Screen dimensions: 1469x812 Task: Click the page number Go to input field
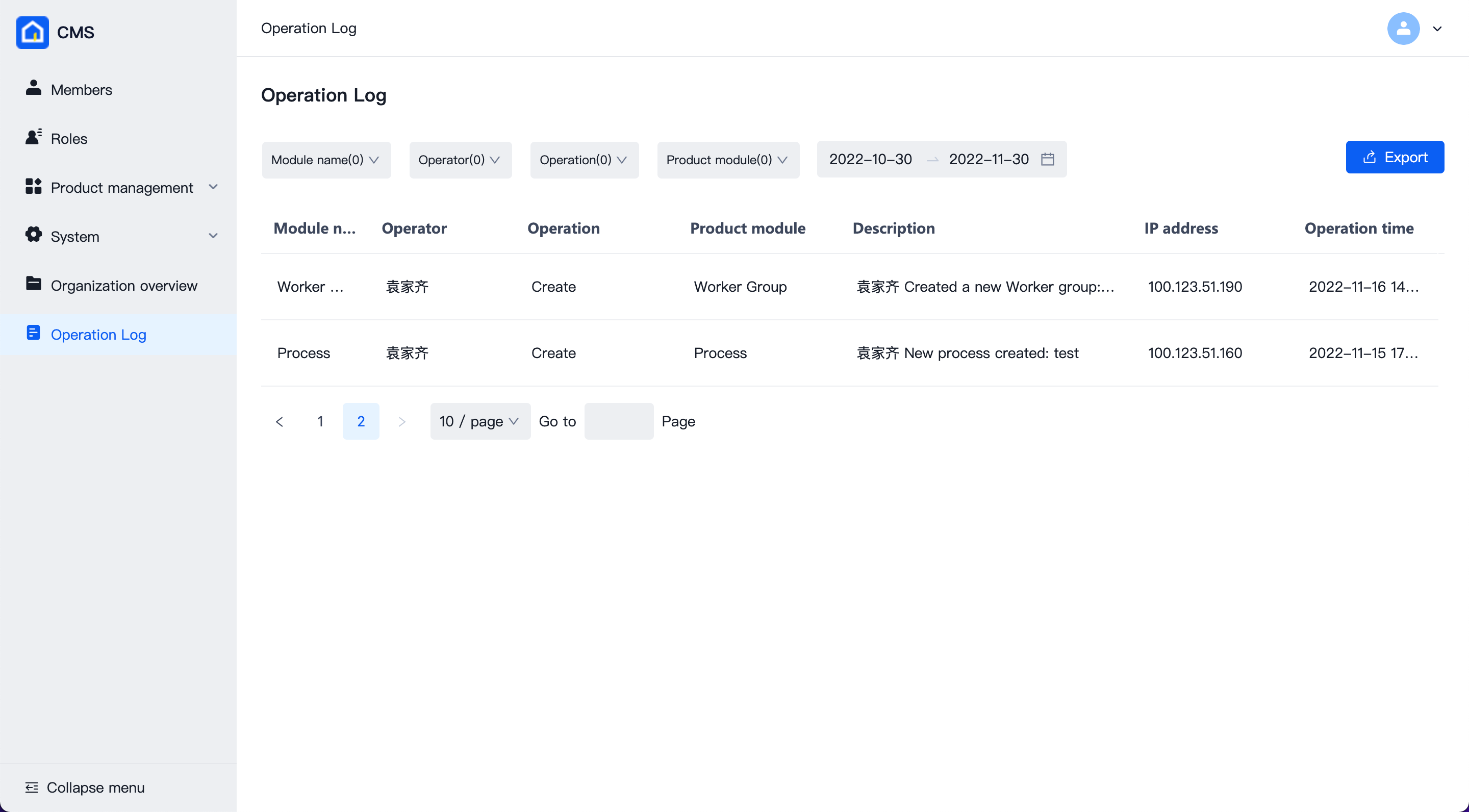[618, 420]
